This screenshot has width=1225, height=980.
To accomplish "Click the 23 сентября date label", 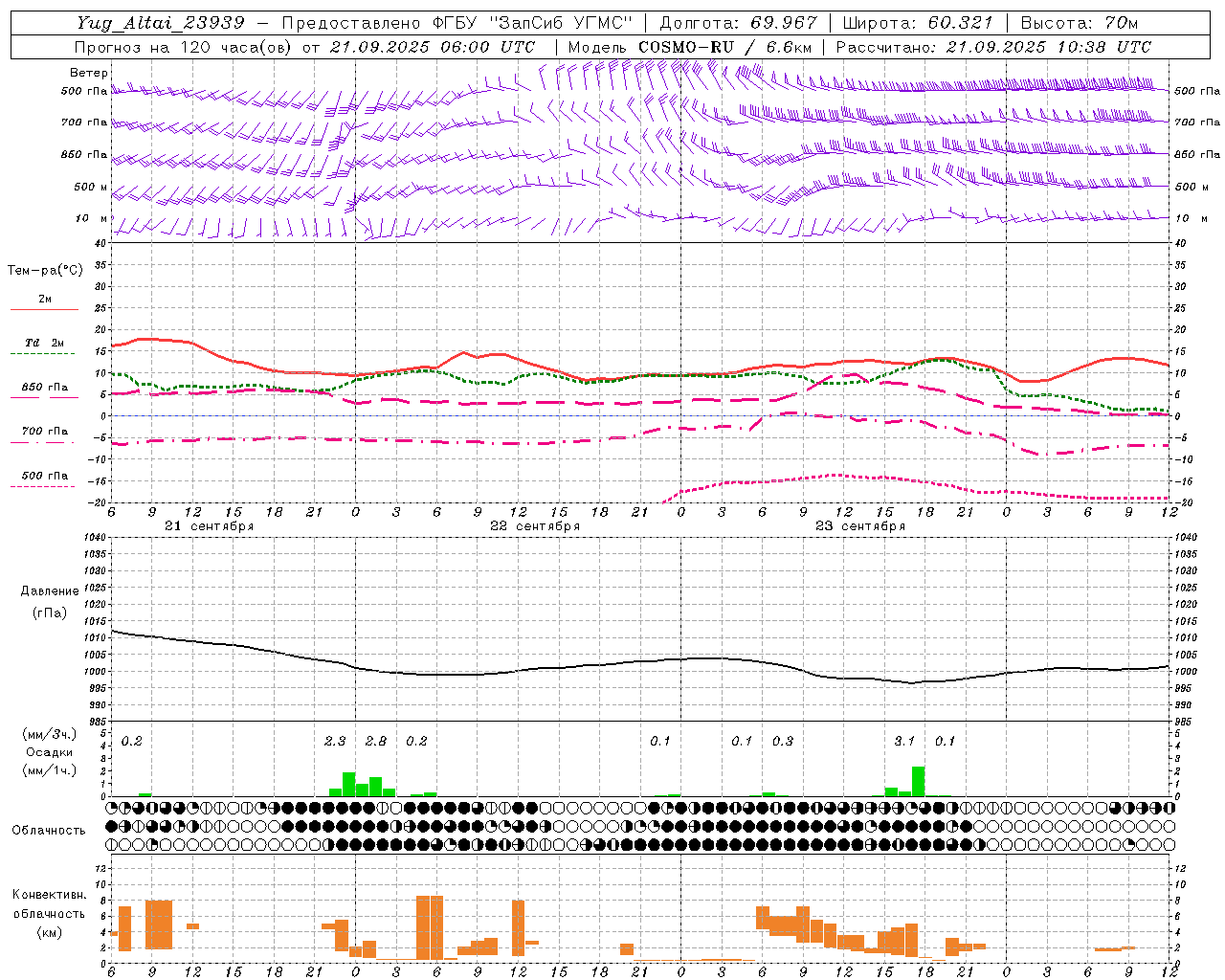I will tap(859, 526).
